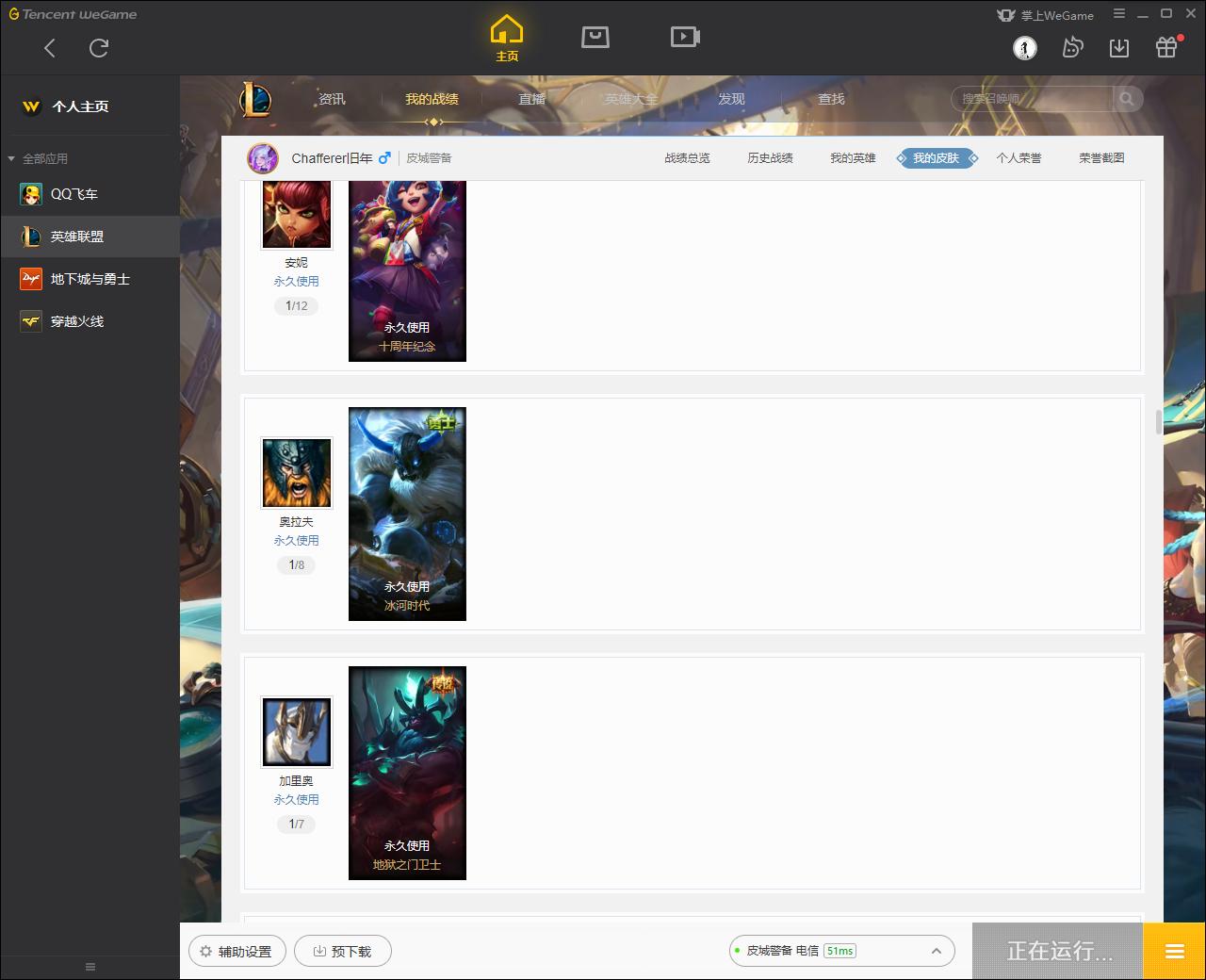Click the 加里奥 champion portrait
1206x980 pixels.
tap(297, 732)
